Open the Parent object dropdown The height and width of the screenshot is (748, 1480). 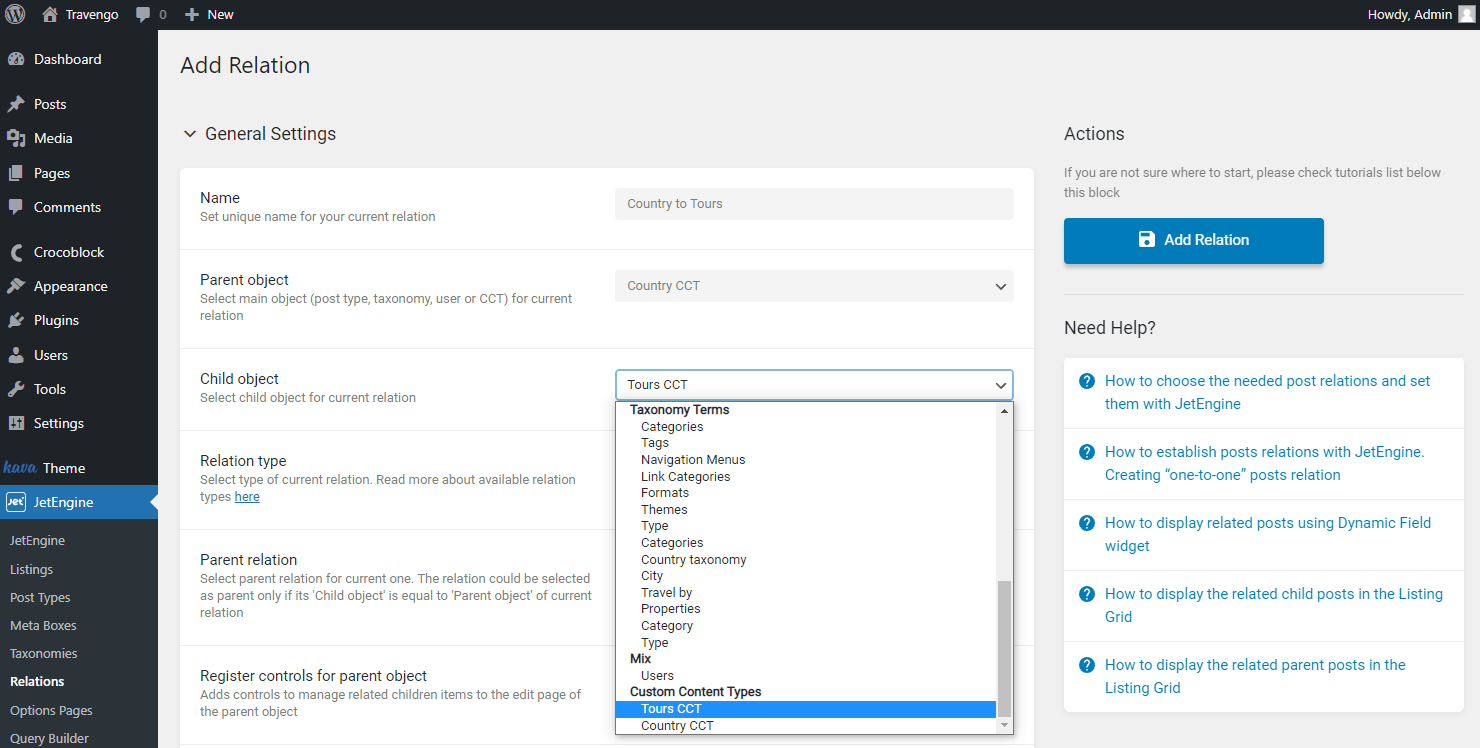point(814,286)
